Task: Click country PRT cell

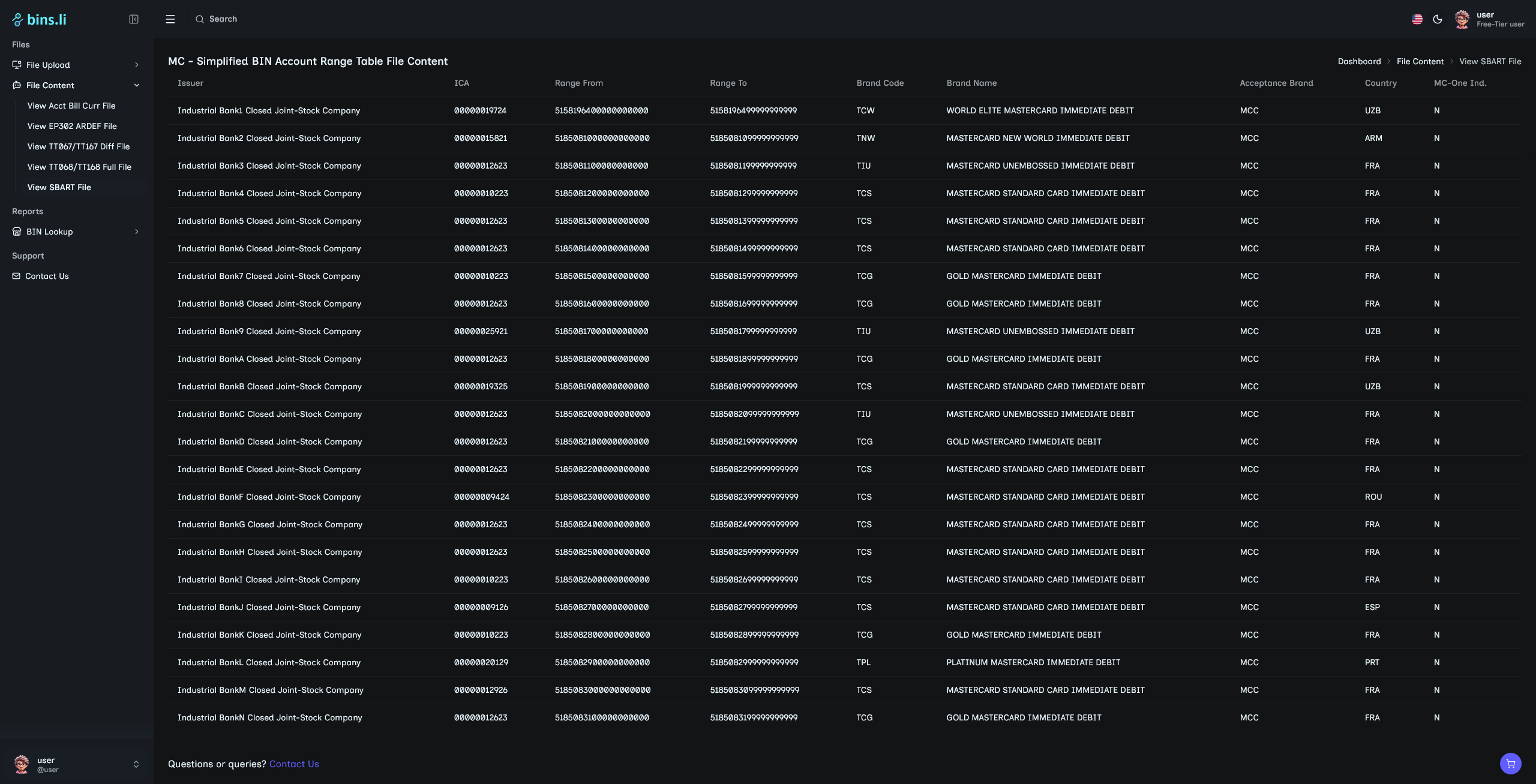Action: [1372, 662]
